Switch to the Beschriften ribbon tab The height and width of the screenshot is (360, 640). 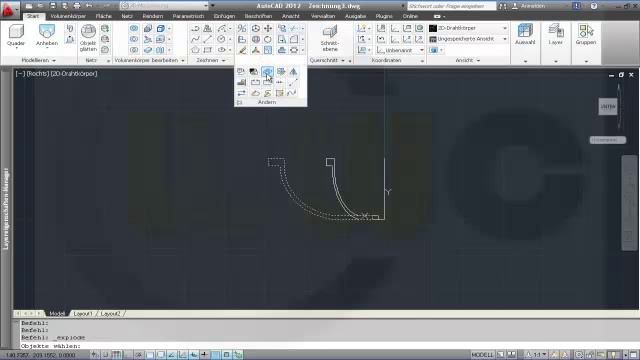pos(258,16)
